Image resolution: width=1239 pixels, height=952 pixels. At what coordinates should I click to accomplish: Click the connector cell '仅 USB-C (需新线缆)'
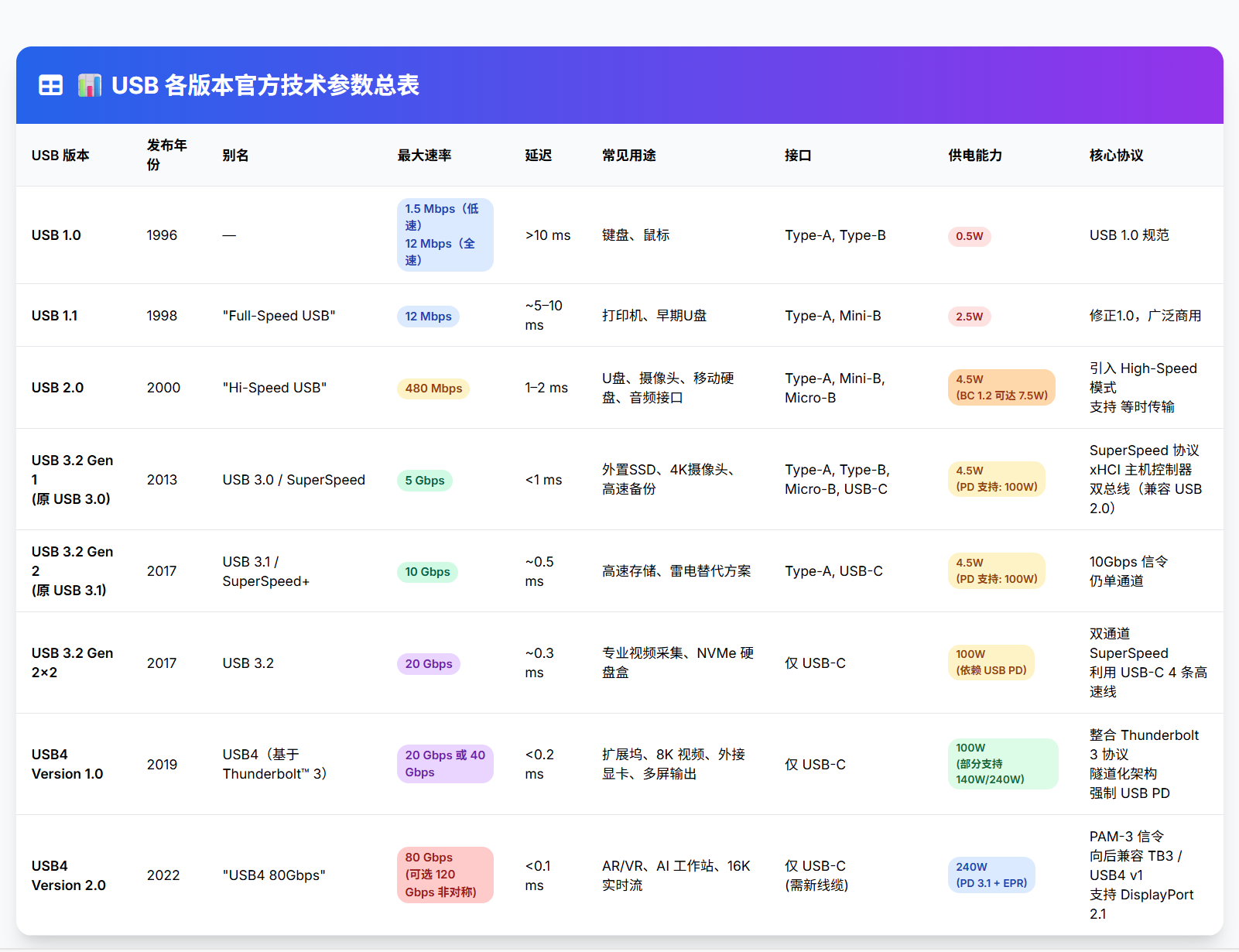coord(816,875)
